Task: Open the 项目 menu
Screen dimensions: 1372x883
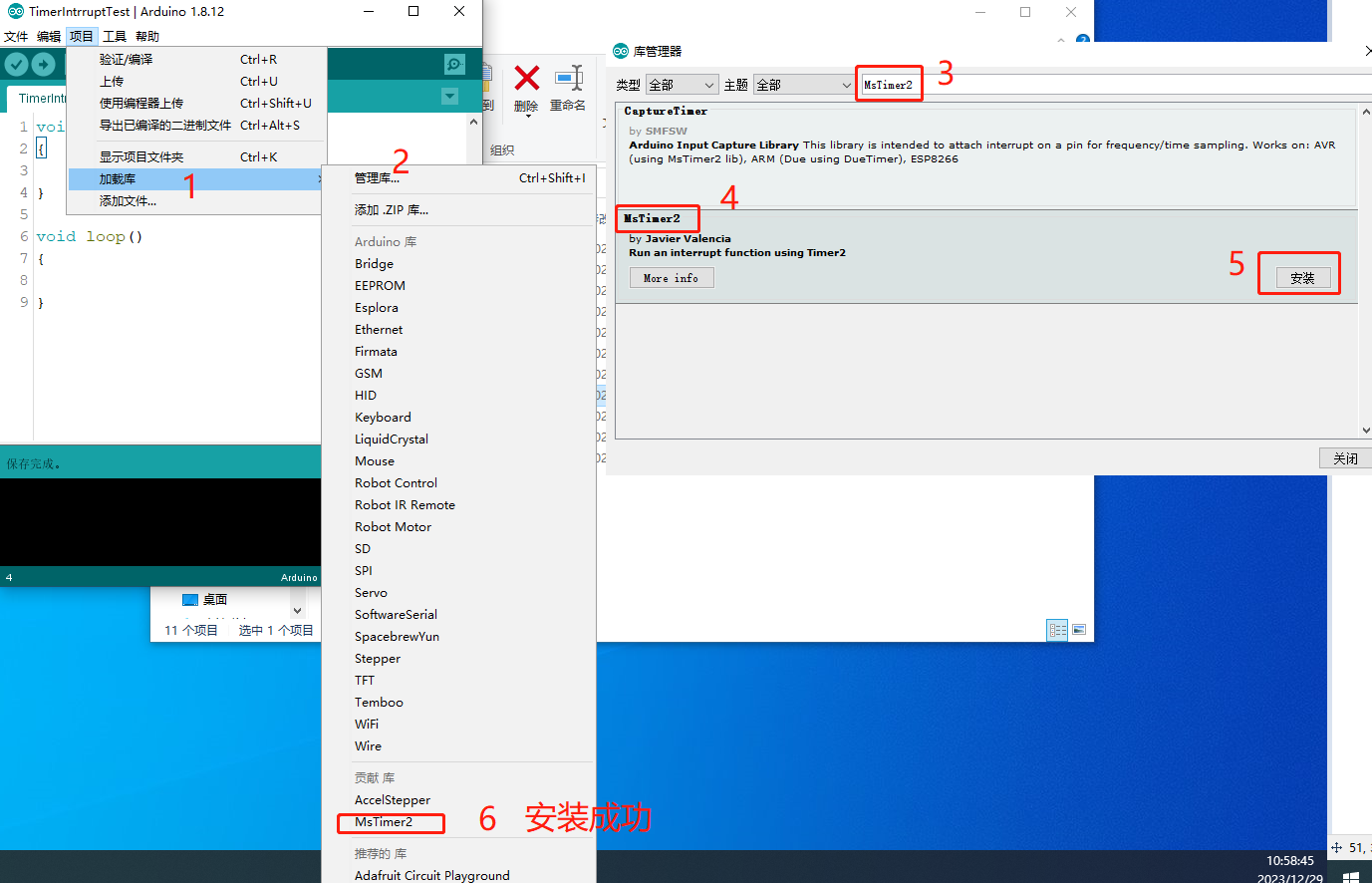Action: (82, 36)
